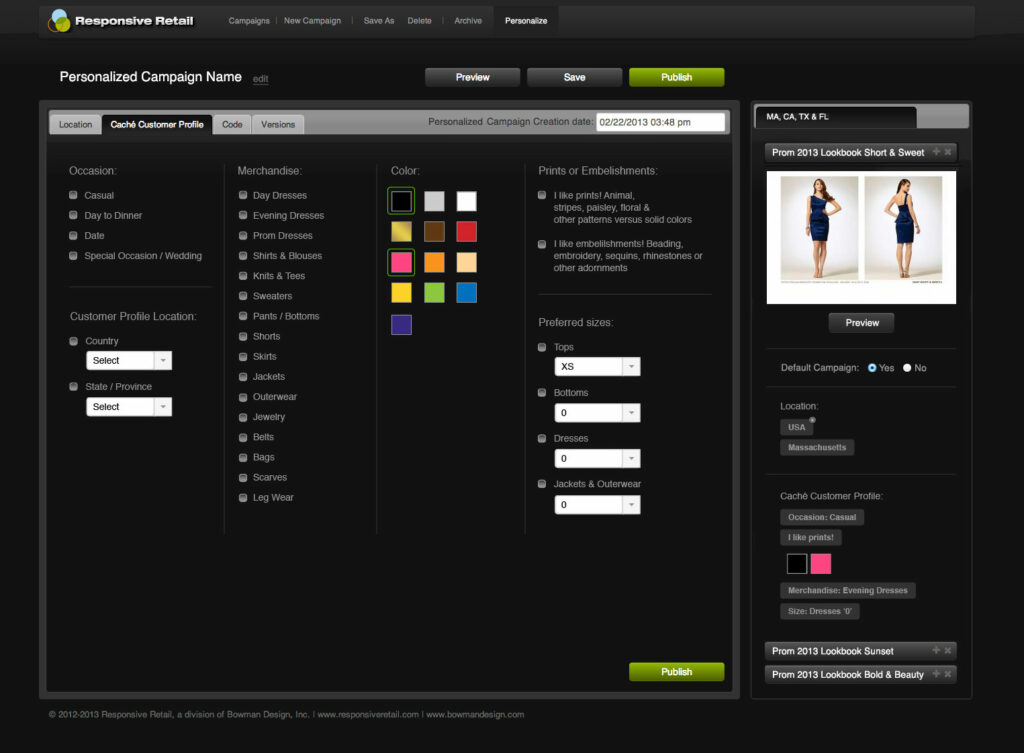Enable Special Occasion / Wedding checkbox
The image size is (1024, 753).
tap(73, 255)
